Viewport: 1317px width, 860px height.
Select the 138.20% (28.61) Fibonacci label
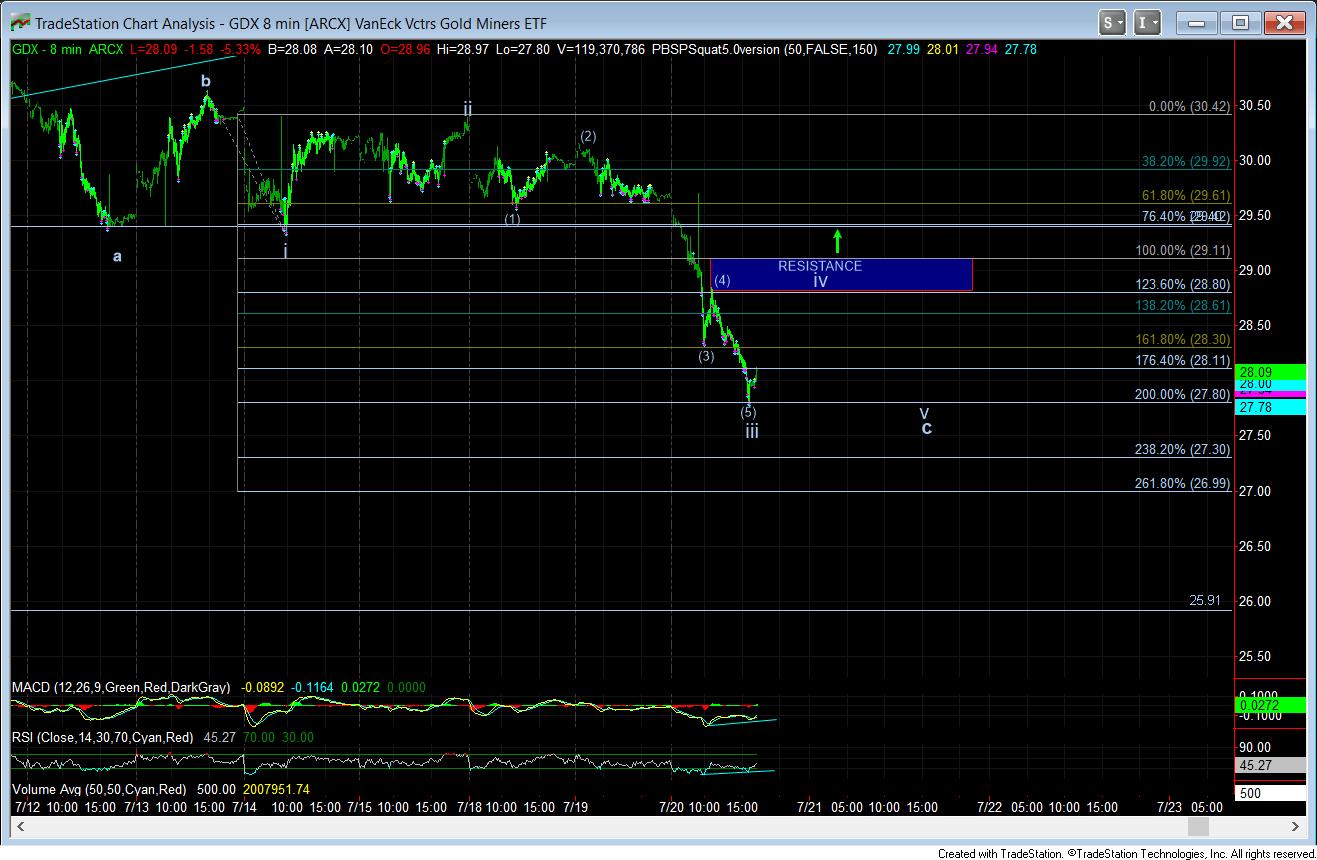(1183, 305)
